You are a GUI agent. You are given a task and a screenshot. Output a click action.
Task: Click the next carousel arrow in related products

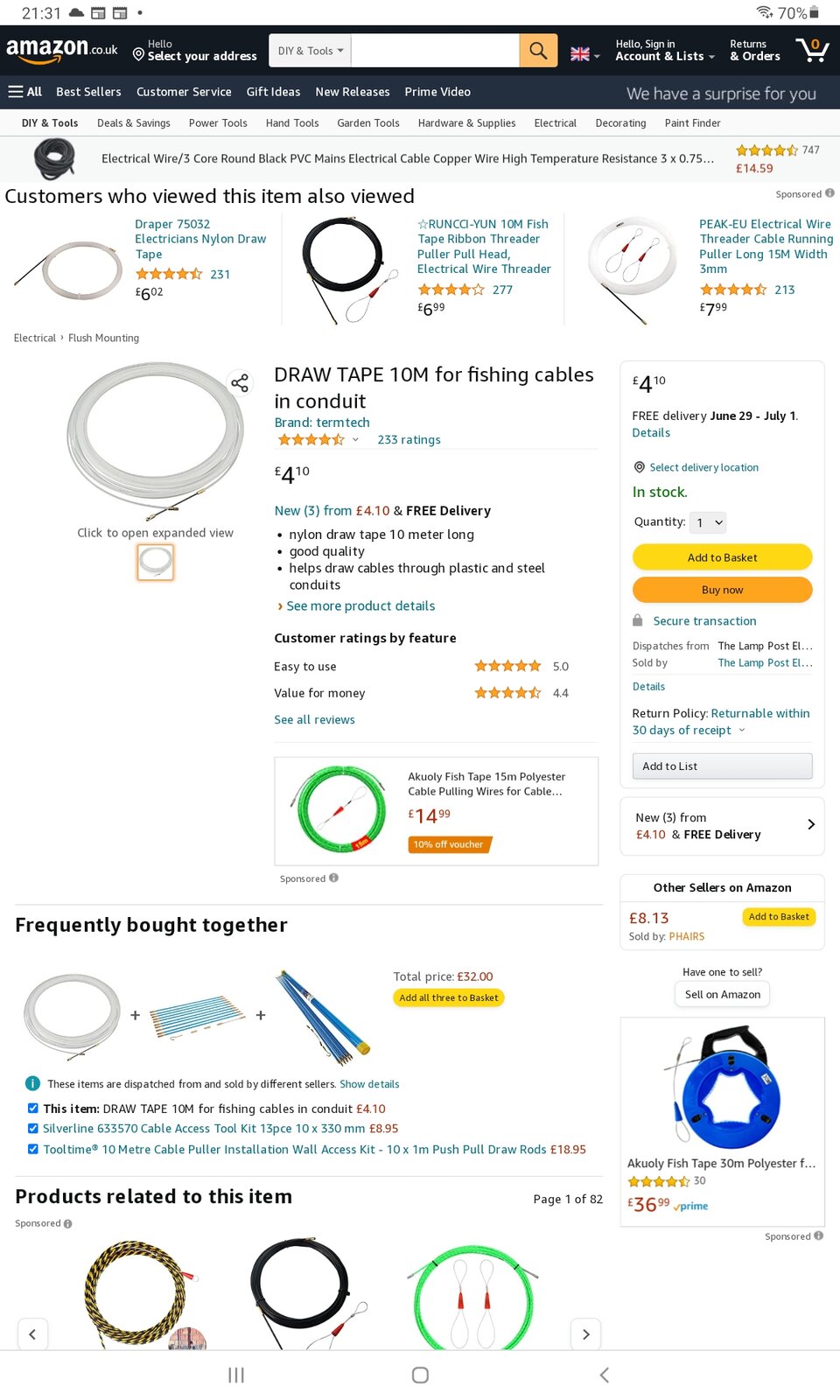point(585,1333)
